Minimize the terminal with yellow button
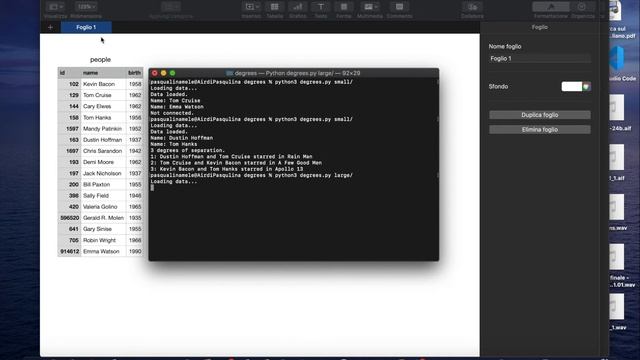This screenshot has width=640, height=360. [x=164, y=73]
